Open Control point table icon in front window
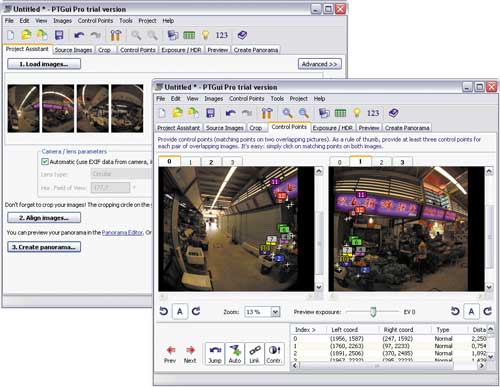The width and height of the screenshot is (500, 387). point(340,113)
